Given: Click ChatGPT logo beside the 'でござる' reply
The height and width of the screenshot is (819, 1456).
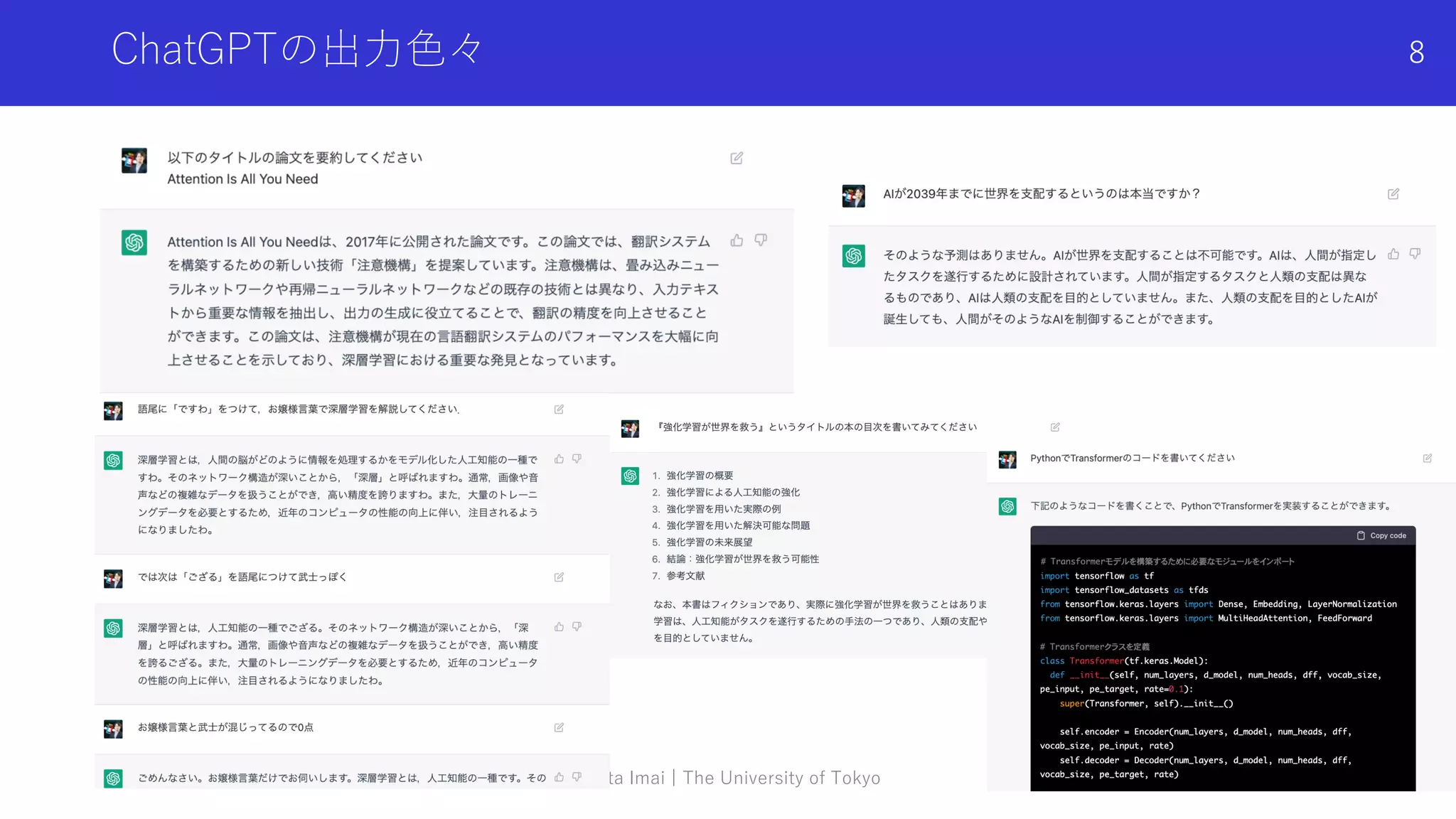Looking at the screenshot, I should (x=113, y=628).
